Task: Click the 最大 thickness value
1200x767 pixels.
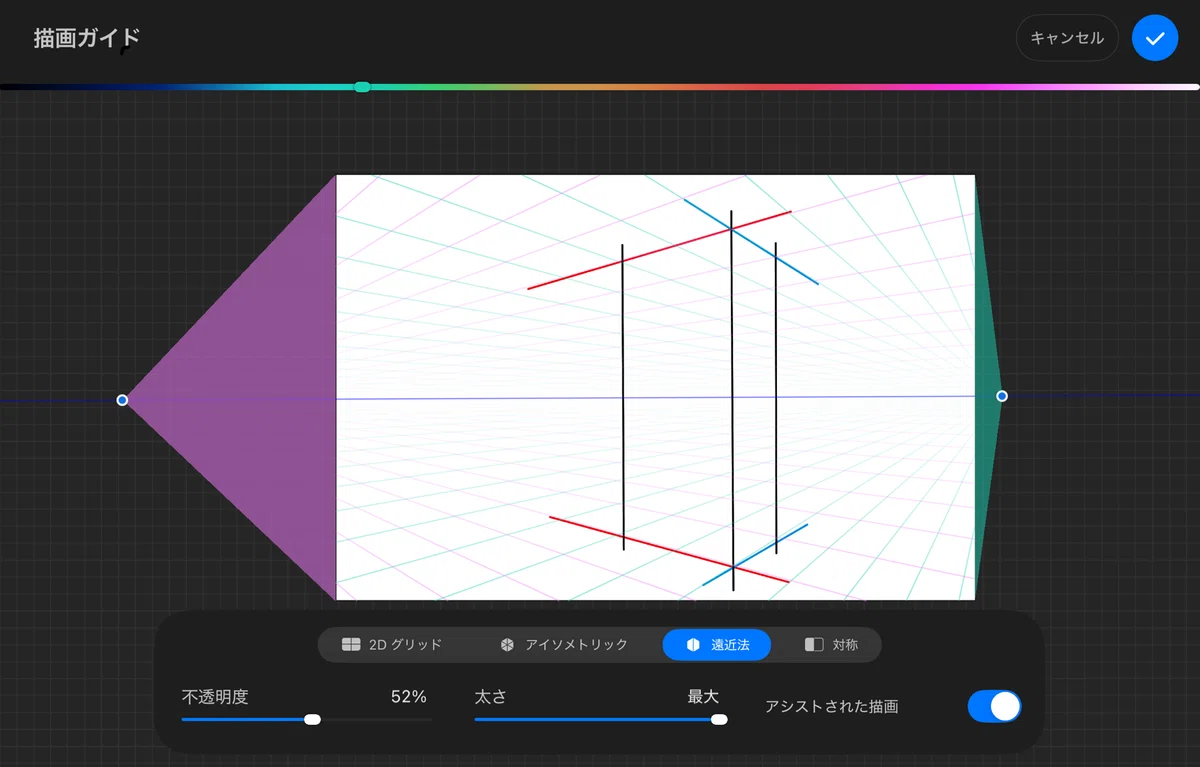Action: pos(703,697)
